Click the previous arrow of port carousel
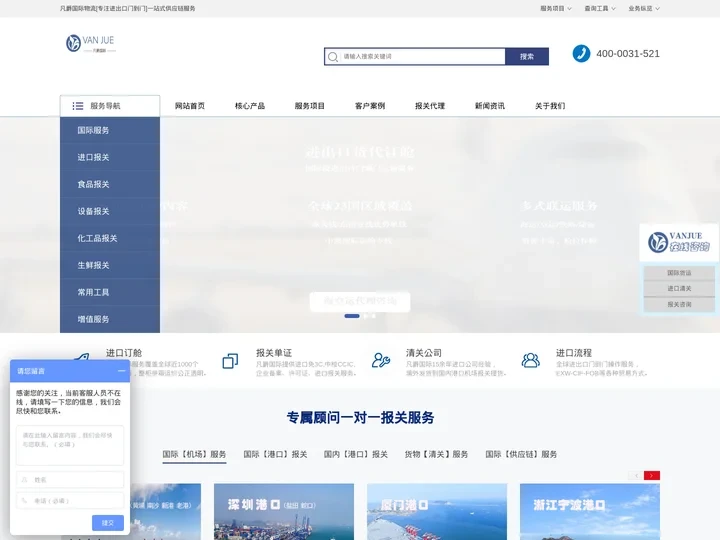The image size is (720, 540). click(x=636, y=475)
